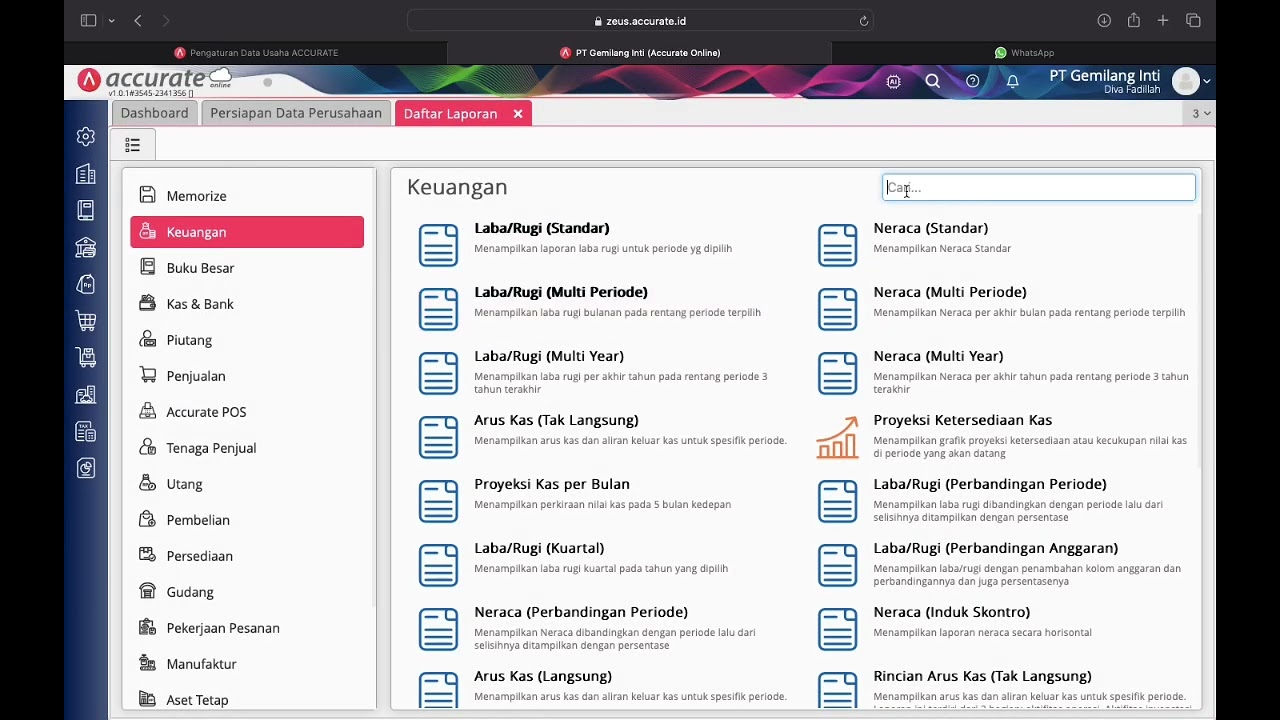This screenshot has height=720, width=1280.
Task: Open the tab count dropdown showing 3
Action: [1200, 114]
